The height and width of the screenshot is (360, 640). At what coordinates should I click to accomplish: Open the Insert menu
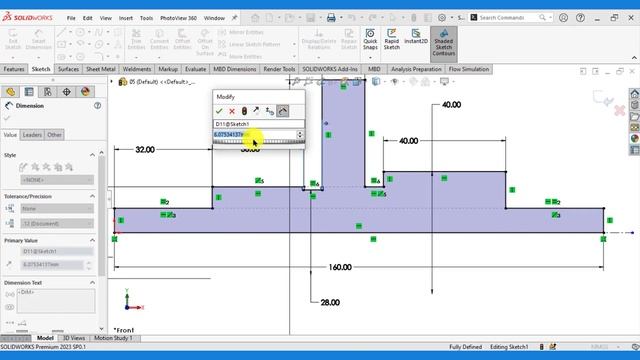pyautogui.click(x=126, y=18)
